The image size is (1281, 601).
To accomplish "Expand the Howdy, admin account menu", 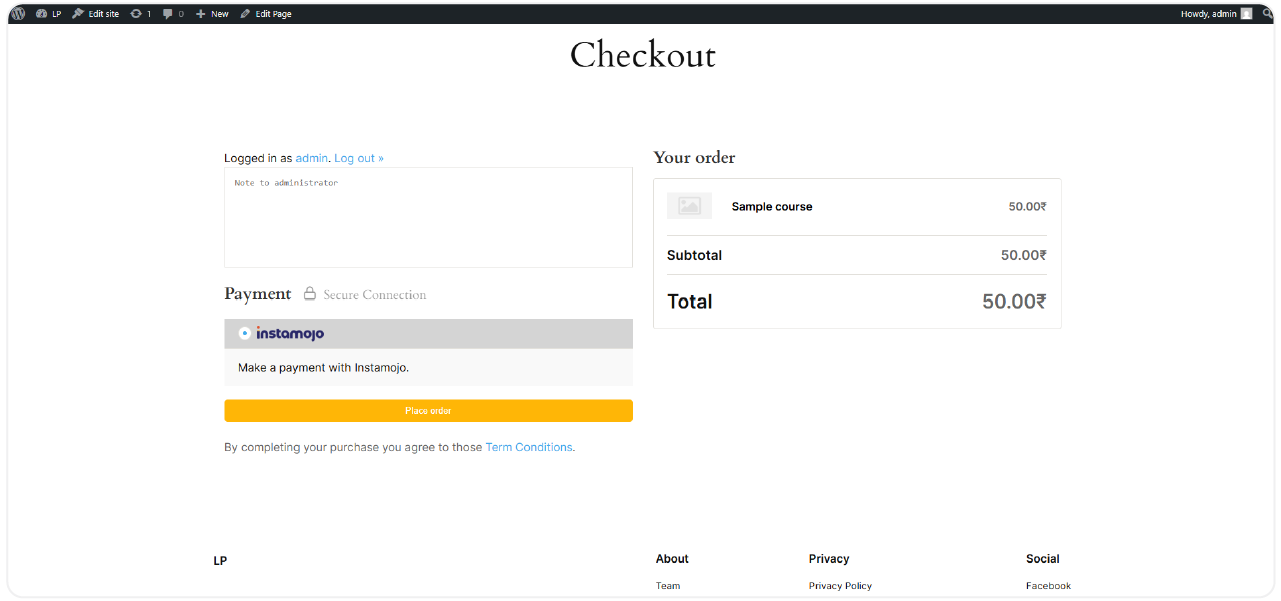I will point(1208,14).
